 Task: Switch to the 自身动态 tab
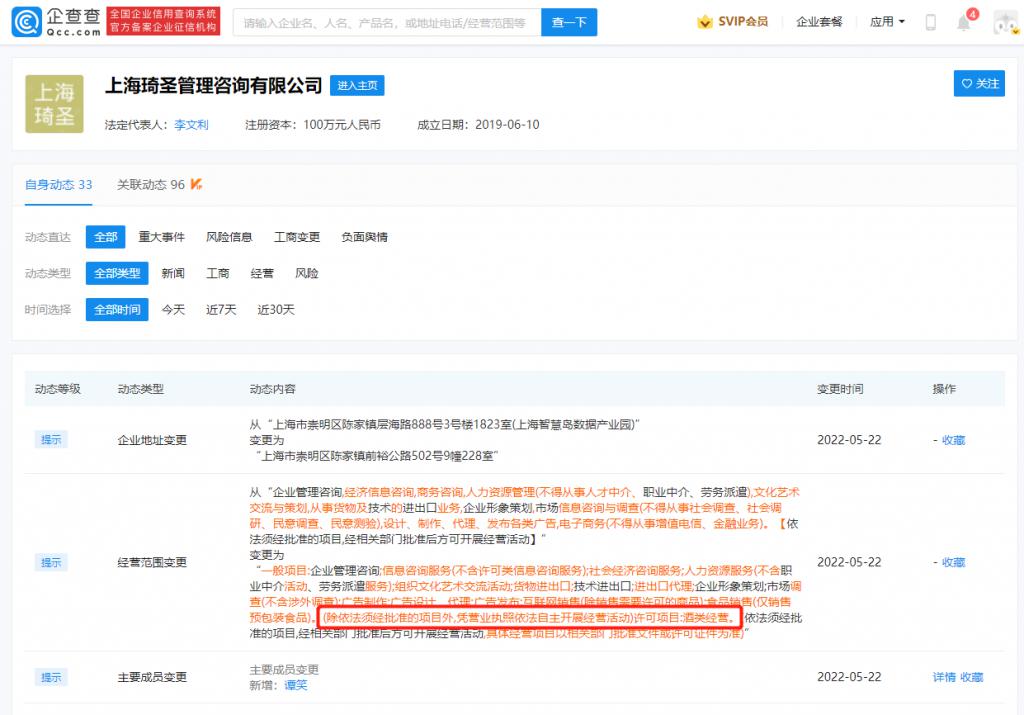click(58, 184)
